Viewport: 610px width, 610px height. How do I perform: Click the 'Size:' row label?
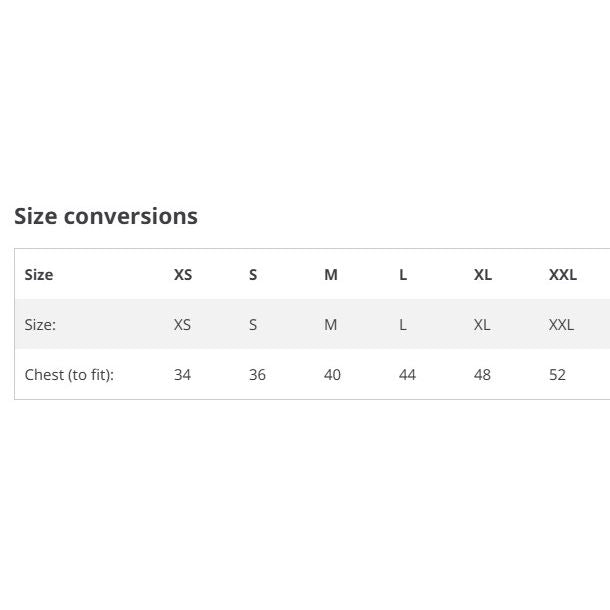(x=40, y=324)
